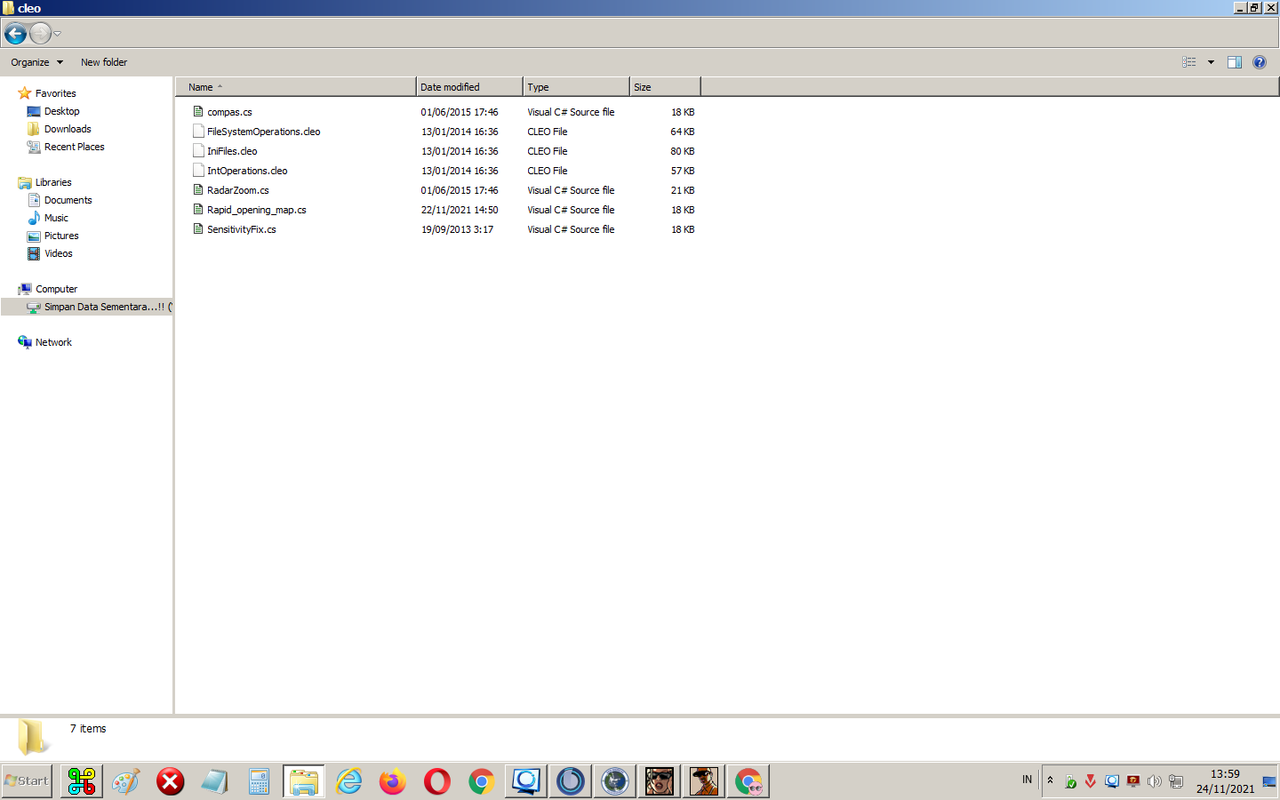Select Libraries in the navigation pane
1280x800 pixels.
[x=53, y=182]
